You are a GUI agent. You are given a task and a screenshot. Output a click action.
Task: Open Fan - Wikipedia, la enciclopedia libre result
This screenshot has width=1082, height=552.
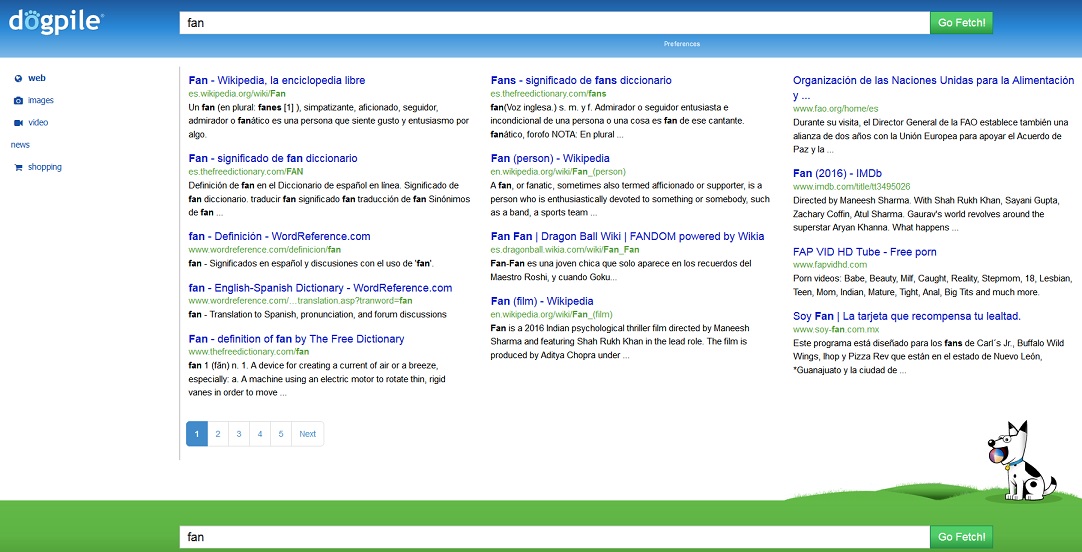(277, 80)
